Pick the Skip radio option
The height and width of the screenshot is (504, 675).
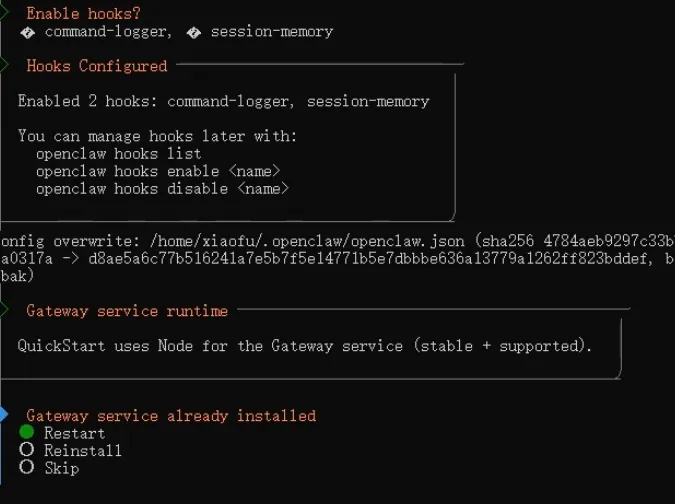click(61, 467)
